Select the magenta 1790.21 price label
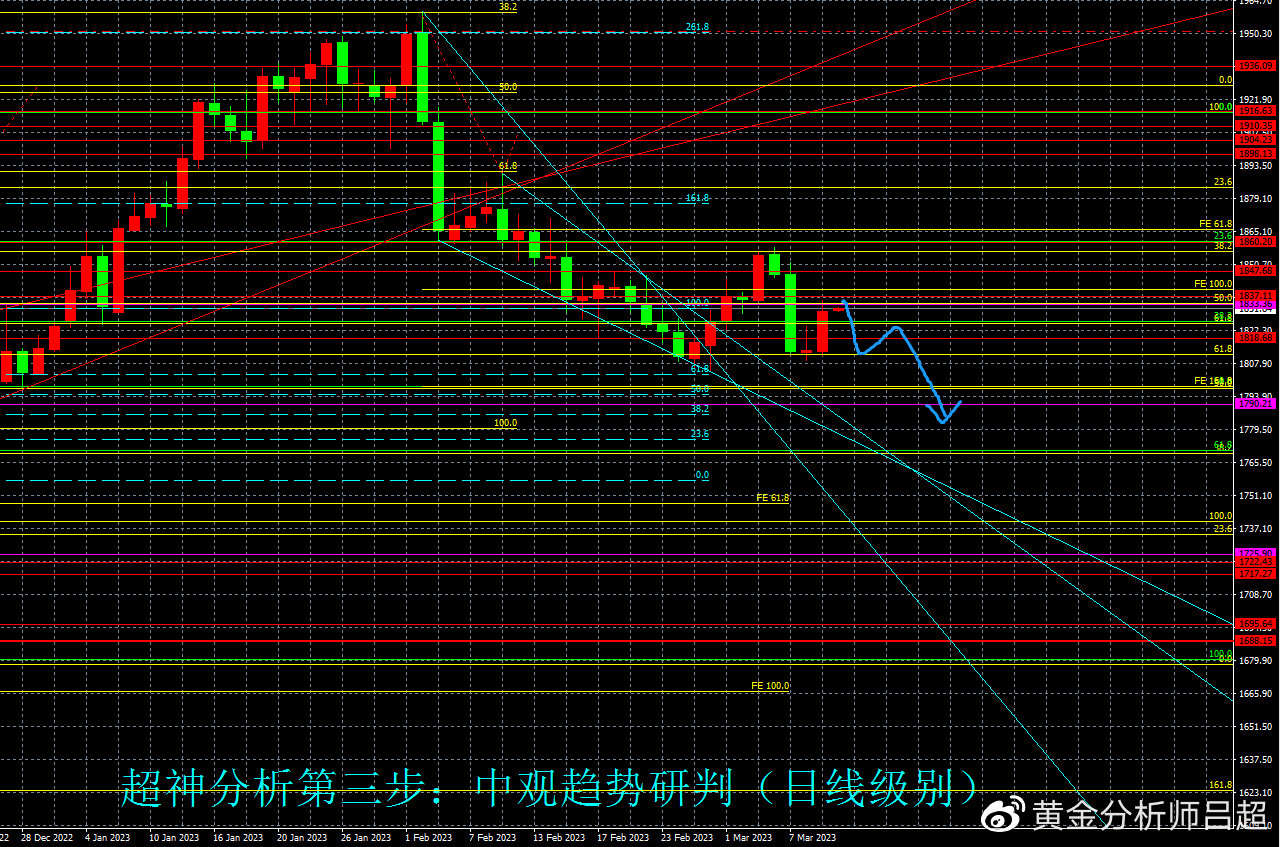 pos(1255,404)
